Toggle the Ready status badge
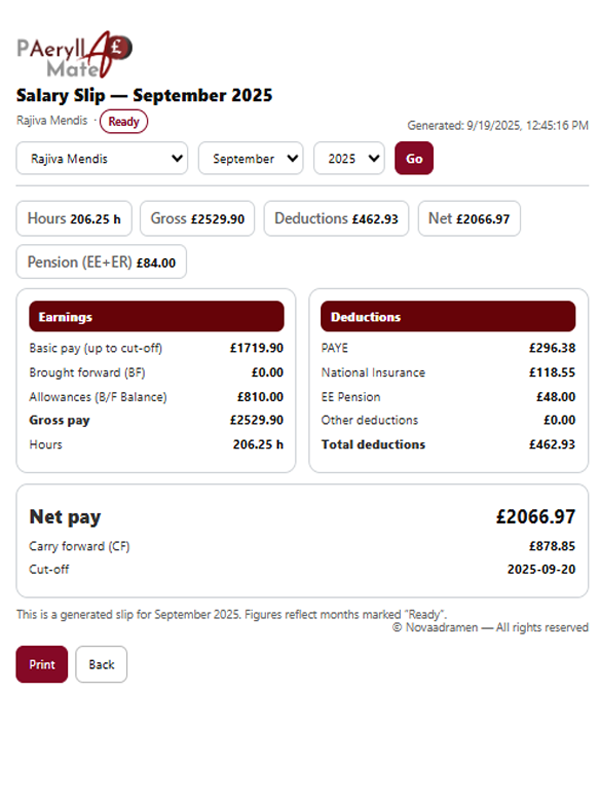 [x=124, y=120]
